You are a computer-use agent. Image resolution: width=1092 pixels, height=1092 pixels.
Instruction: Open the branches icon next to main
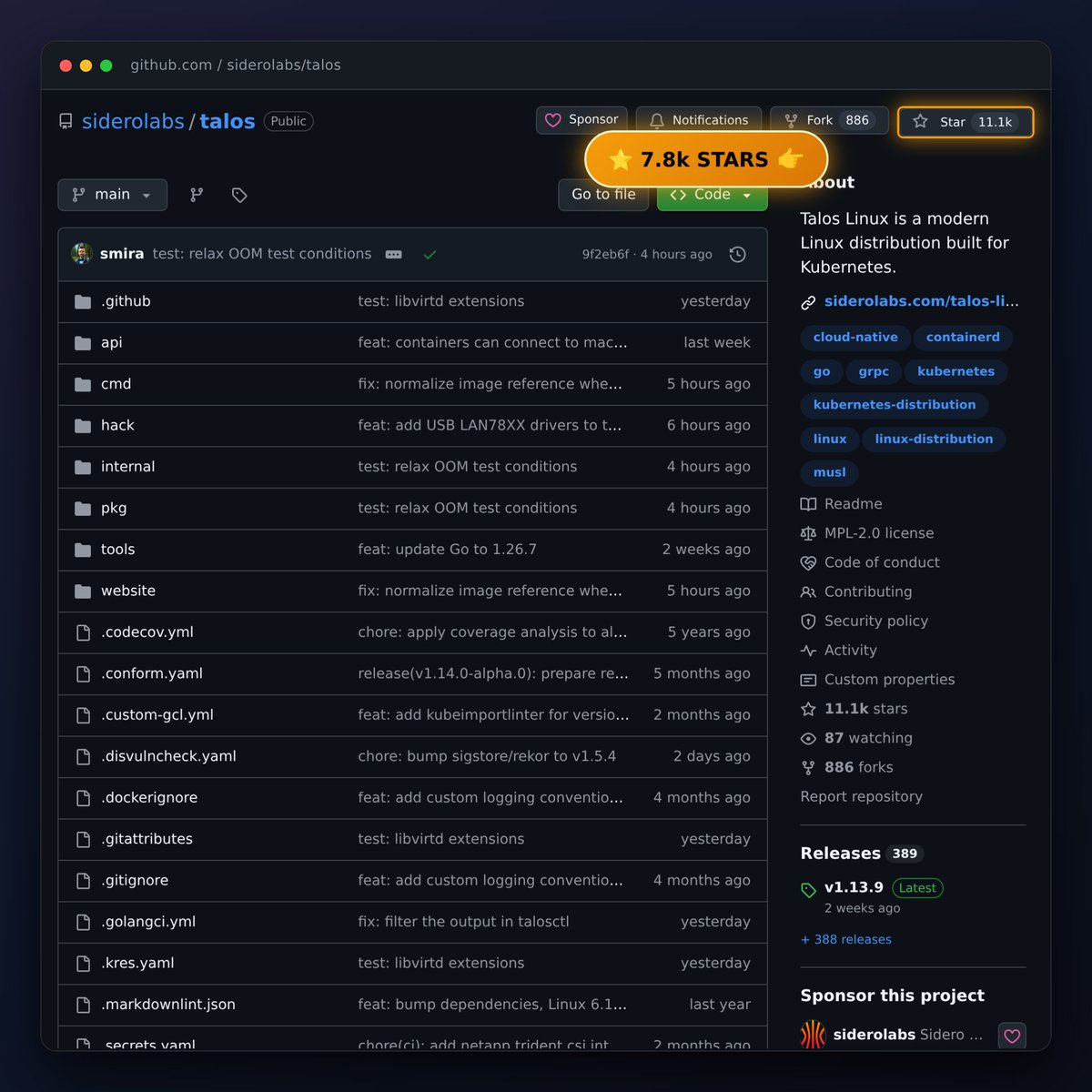pos(197,195)
